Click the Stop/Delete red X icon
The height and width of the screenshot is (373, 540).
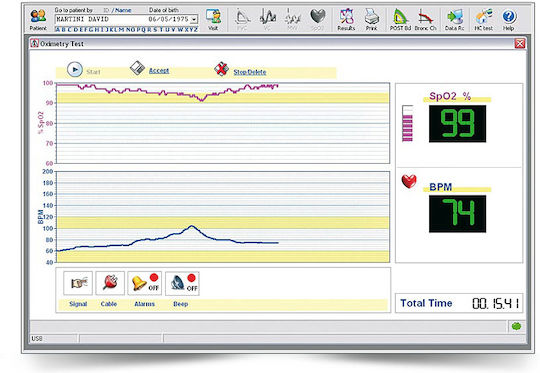coord(221,69)
